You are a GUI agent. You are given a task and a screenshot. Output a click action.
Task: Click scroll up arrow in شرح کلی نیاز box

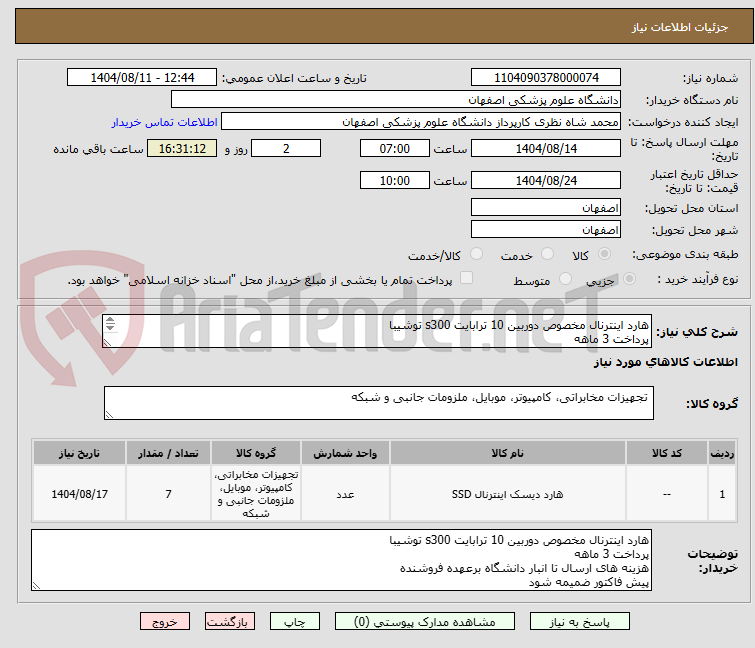coord(110,320)
